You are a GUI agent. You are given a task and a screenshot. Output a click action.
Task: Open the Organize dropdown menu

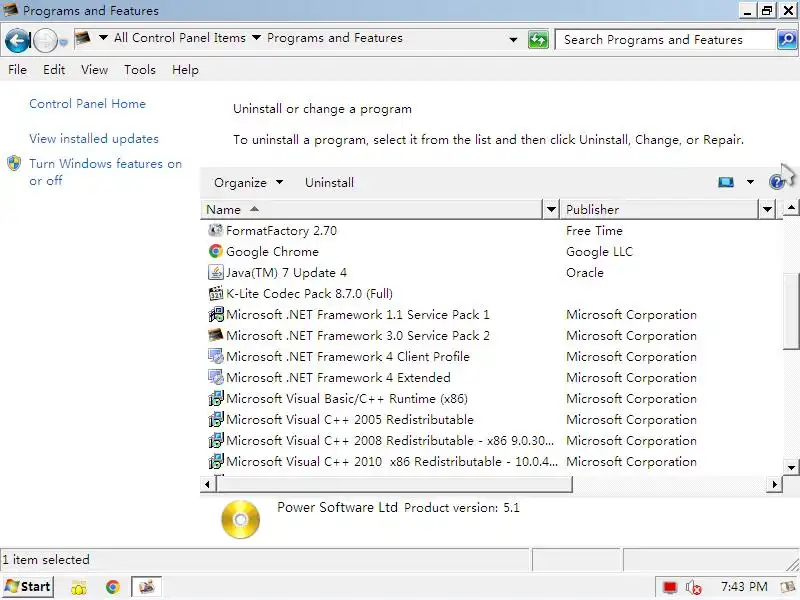point(248,183)
